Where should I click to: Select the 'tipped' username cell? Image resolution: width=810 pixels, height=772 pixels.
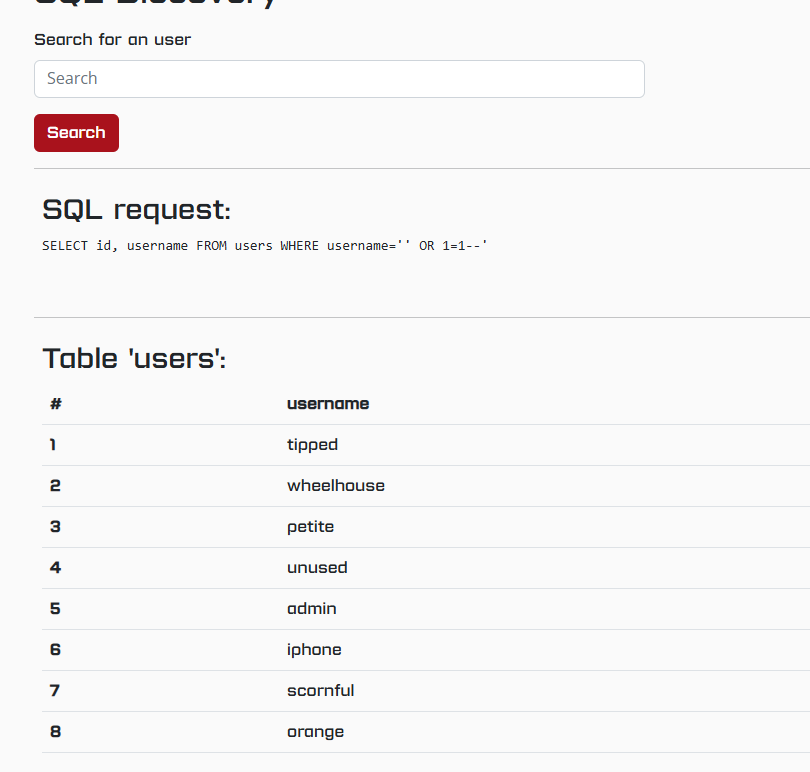tap(313, 445)
